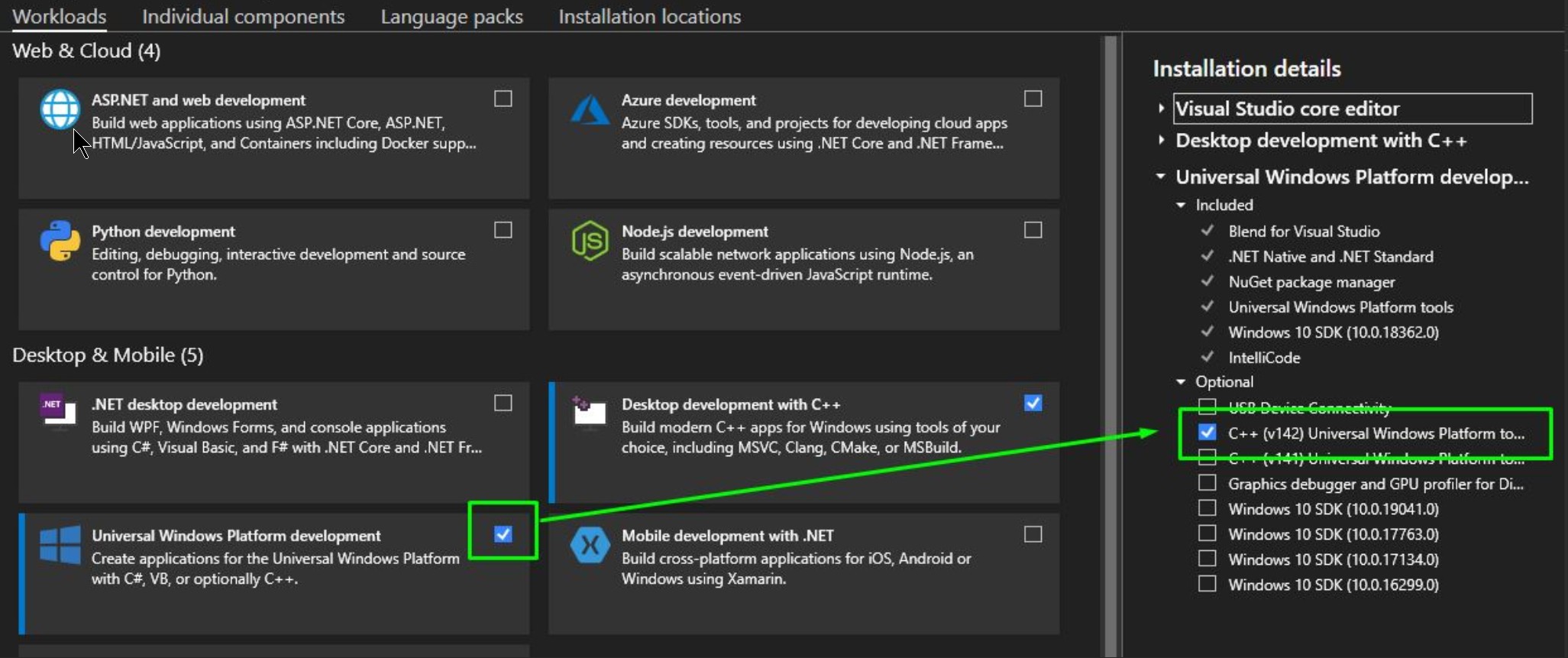Click IntelliCode included component entry
1568x658 pixels.
[1264, 357]
